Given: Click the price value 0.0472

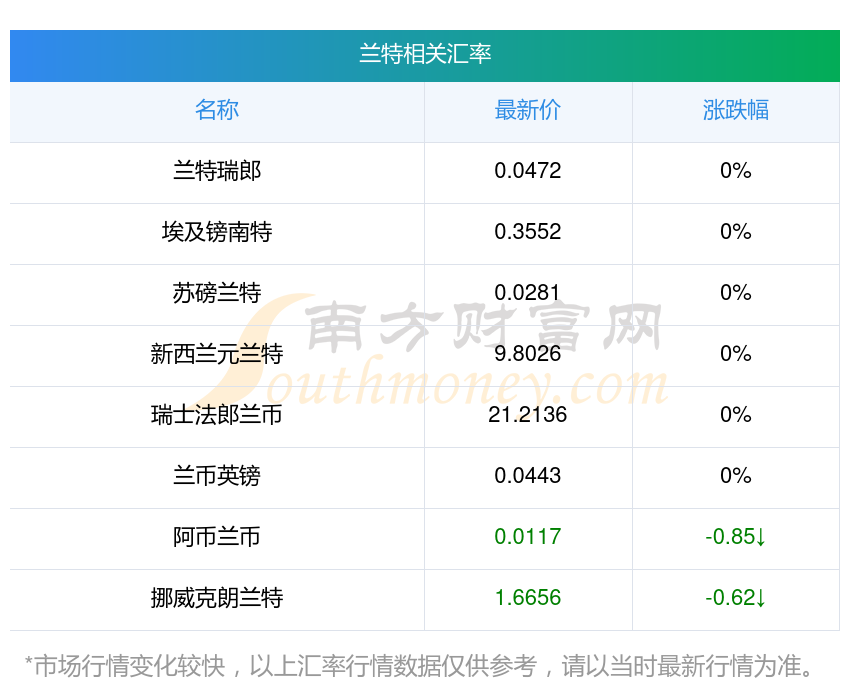Looking at the screenshot, I should [528, 171].
